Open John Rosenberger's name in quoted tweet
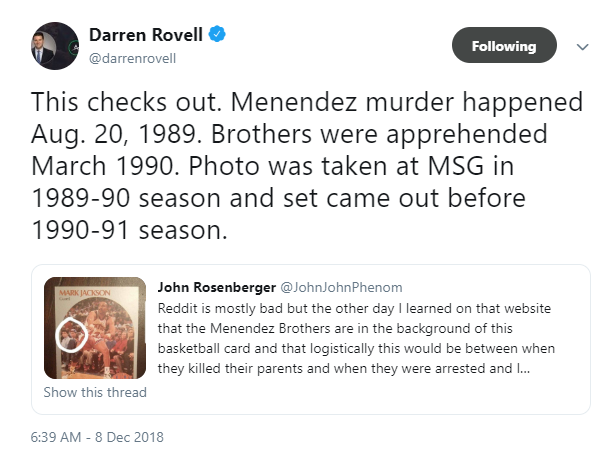607x453 pixels. pyautogui.click(x=216, y=287)
